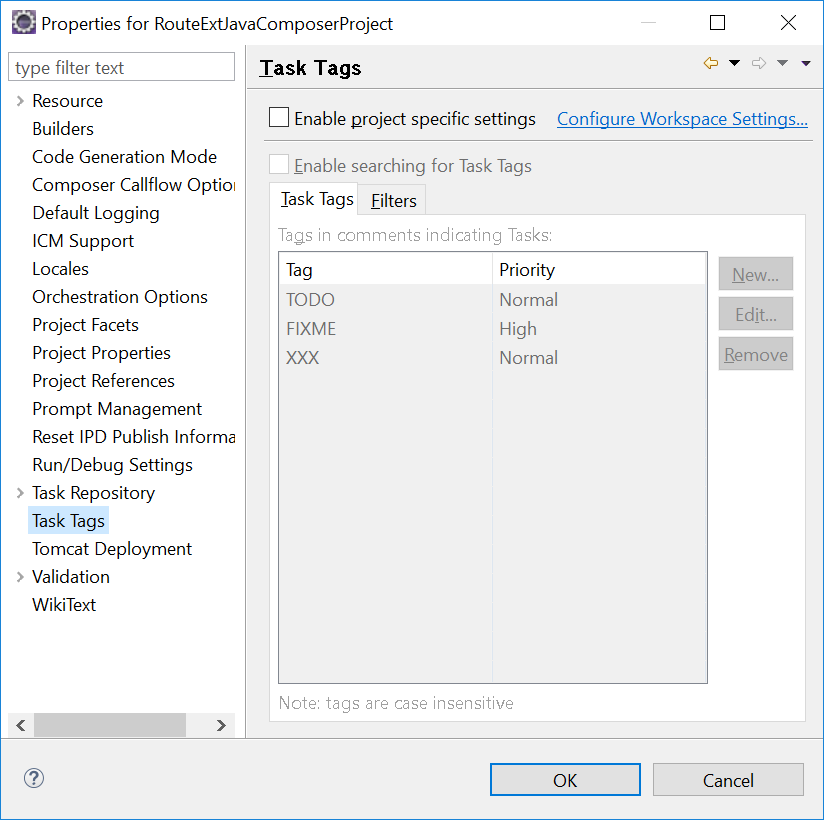The image size is (824, 820).
Task: Expand the Validation tree node
Action: (x=20, y=577)
